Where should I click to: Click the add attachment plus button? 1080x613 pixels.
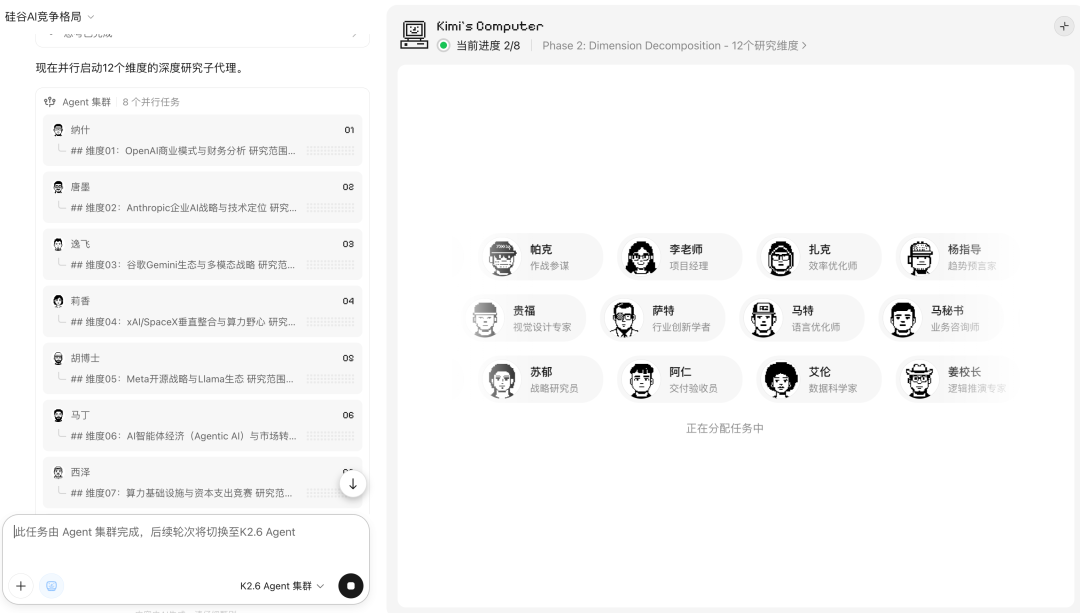tap(21, 586)
